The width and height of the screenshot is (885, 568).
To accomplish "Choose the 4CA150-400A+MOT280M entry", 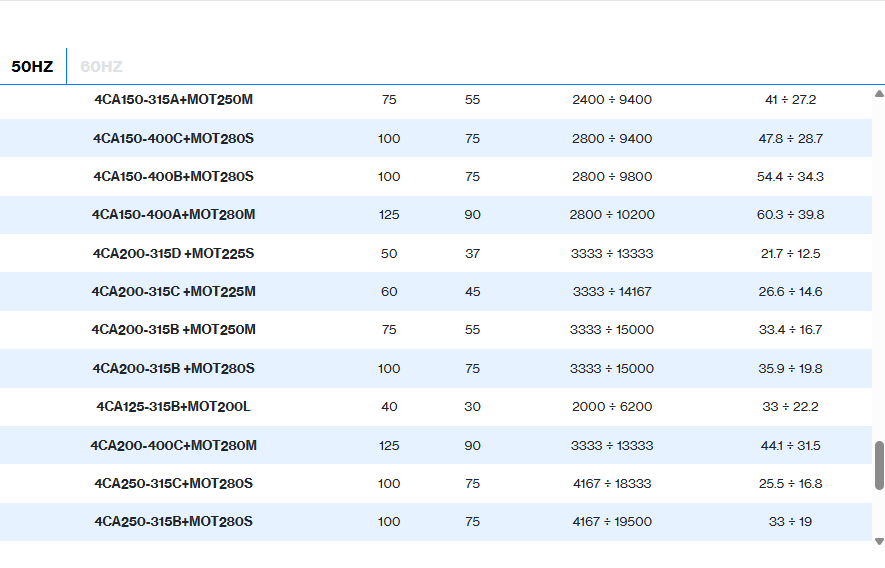I will (x=173, y=215).
